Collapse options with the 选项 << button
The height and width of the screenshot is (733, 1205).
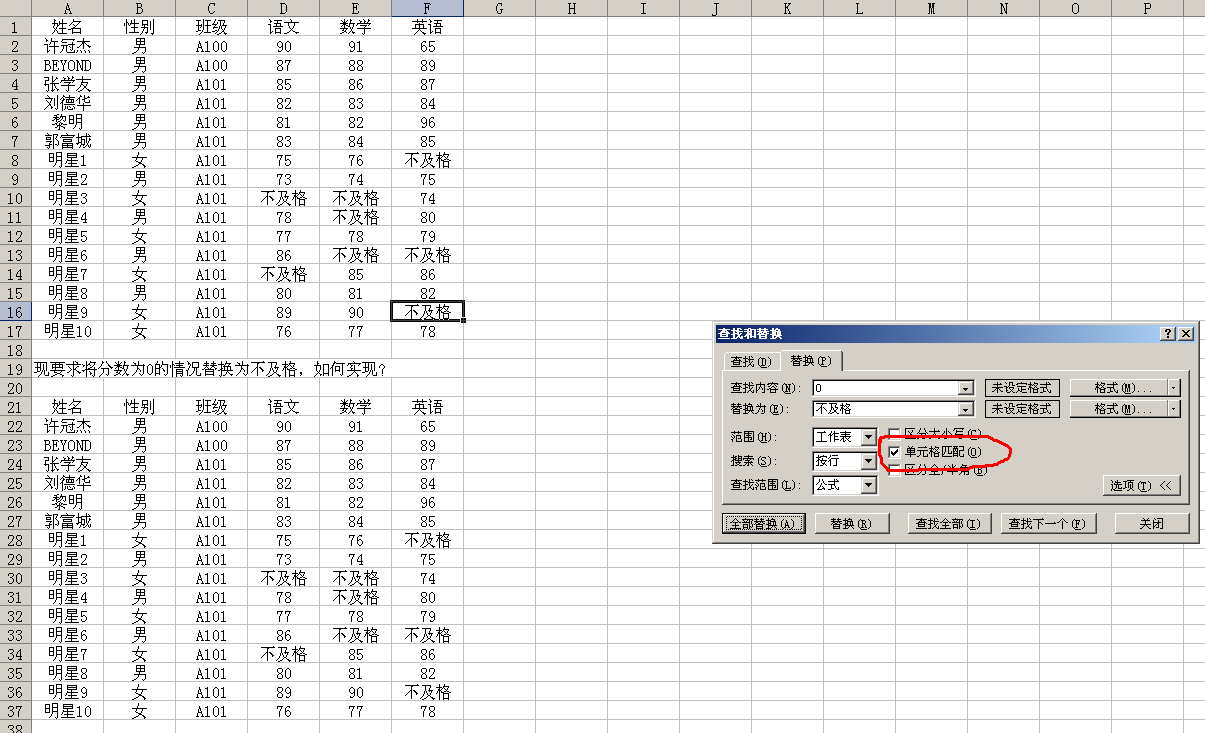tap(1141, 485)
